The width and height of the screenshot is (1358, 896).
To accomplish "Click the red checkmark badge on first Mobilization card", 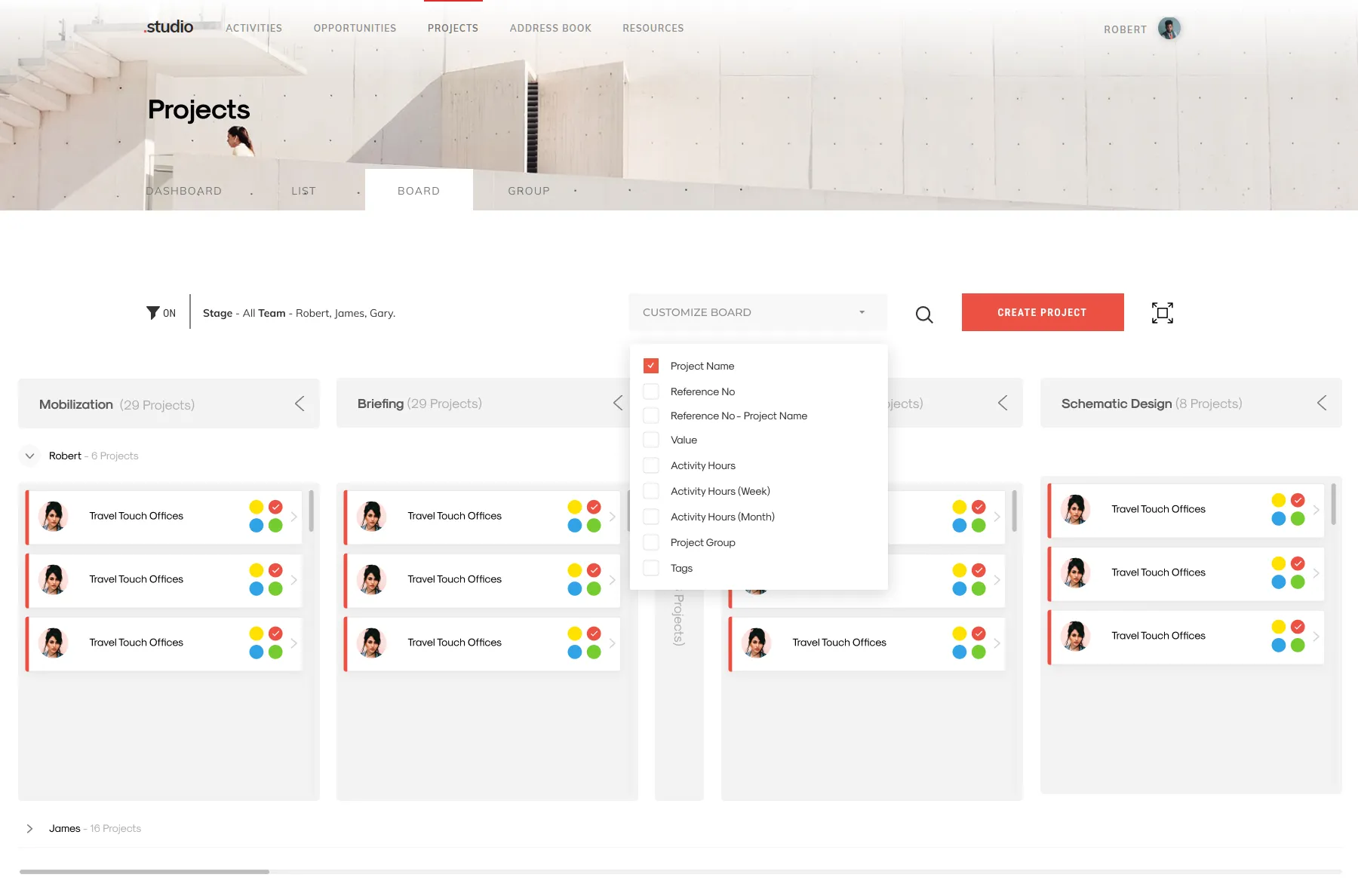I will click(x=275, y=506).
